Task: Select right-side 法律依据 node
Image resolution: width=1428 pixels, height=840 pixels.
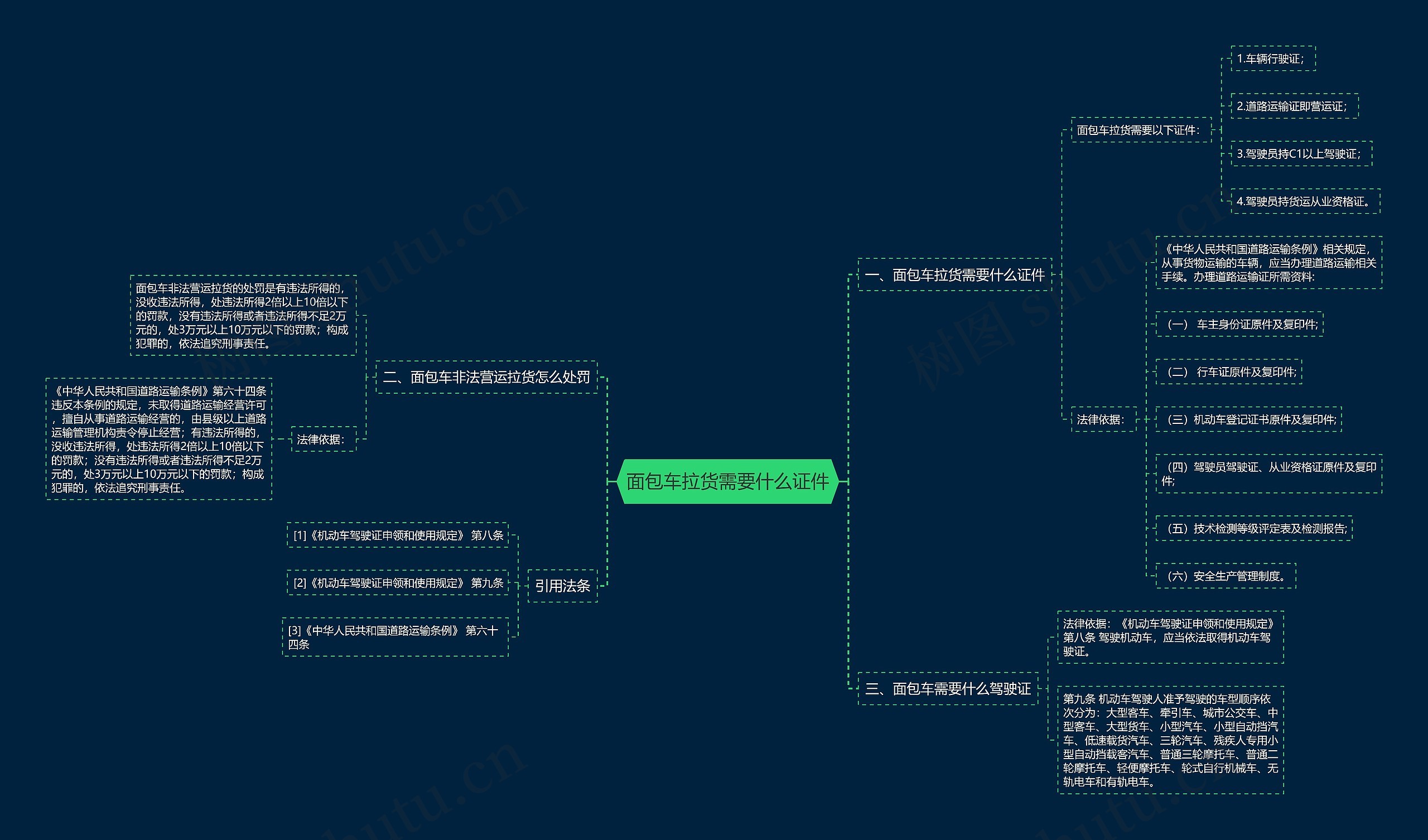Action: coord(1103,419)
